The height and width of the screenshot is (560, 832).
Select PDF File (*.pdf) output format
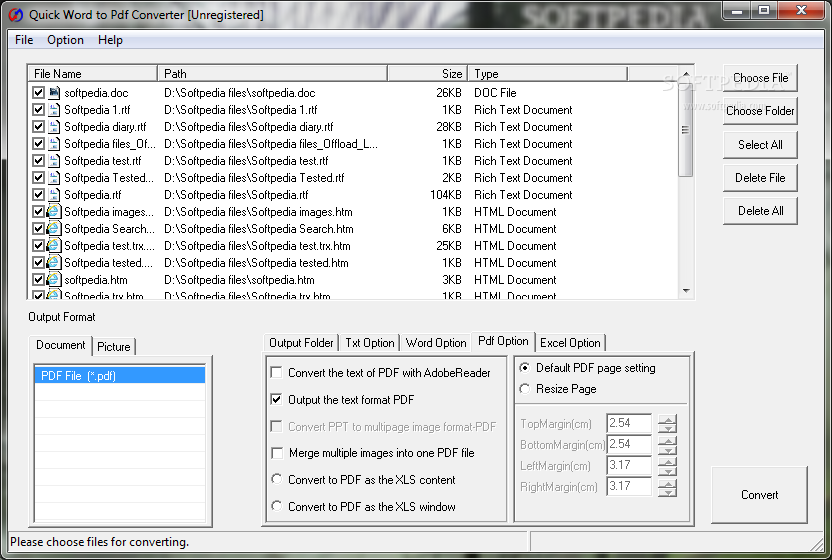(x=120, y=375)
